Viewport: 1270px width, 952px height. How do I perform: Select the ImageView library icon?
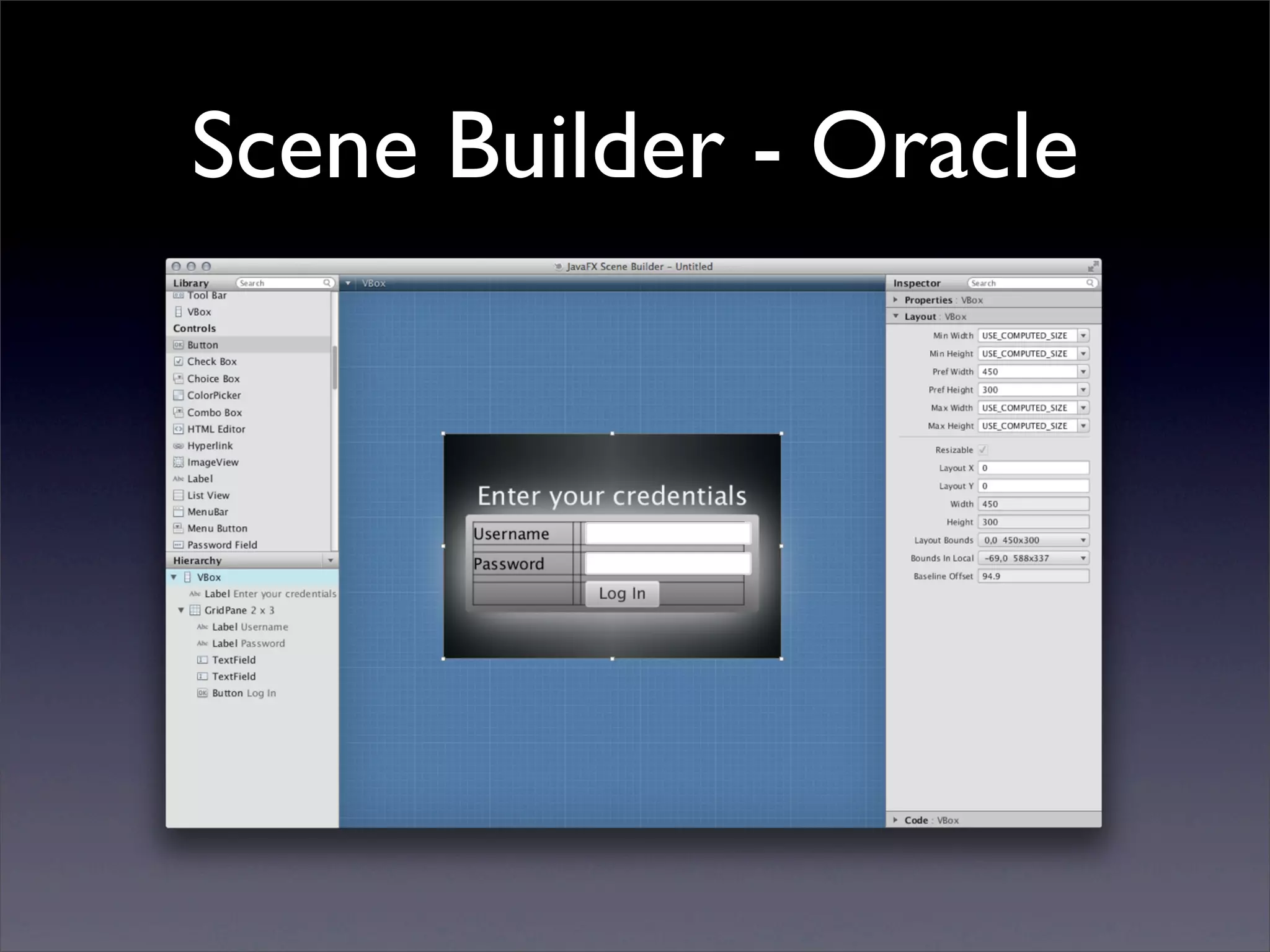click(x=179, y=462)
